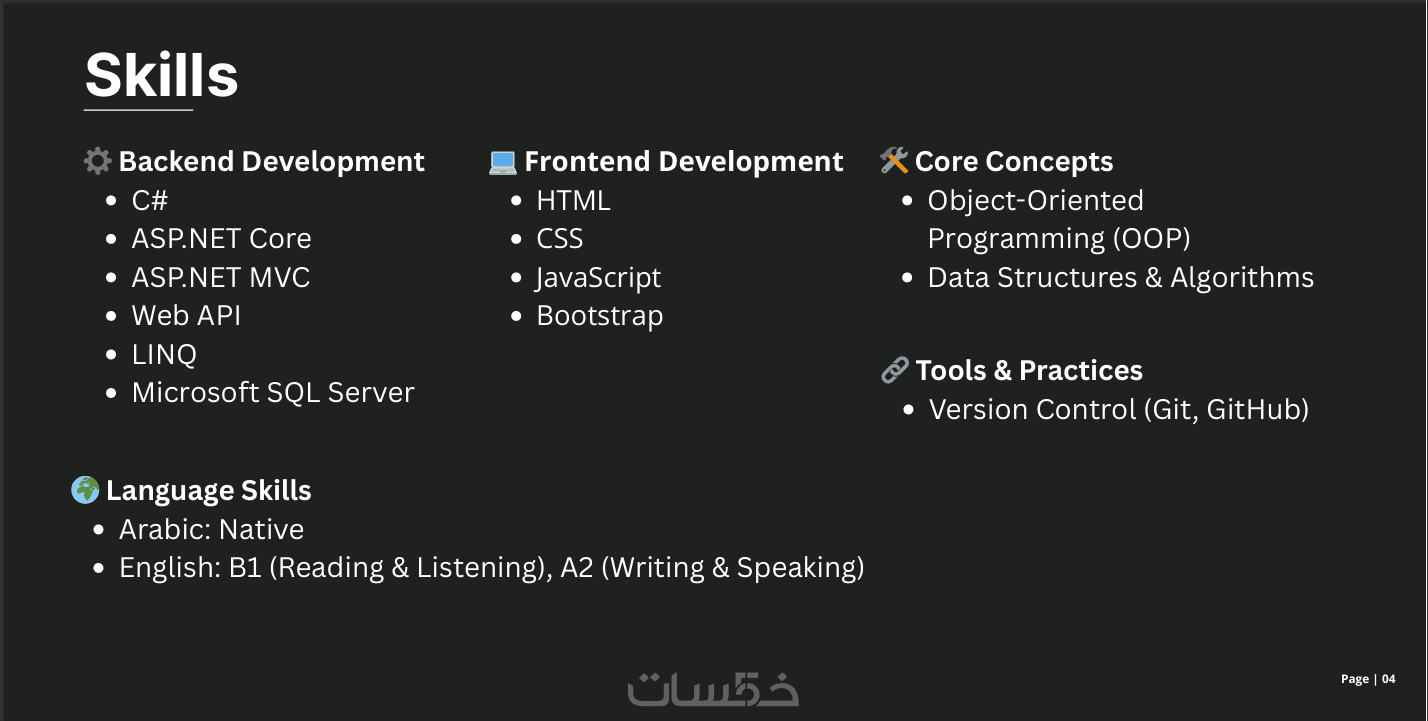Click Version Control (Git, GitHub) entry

(1118, 410)
